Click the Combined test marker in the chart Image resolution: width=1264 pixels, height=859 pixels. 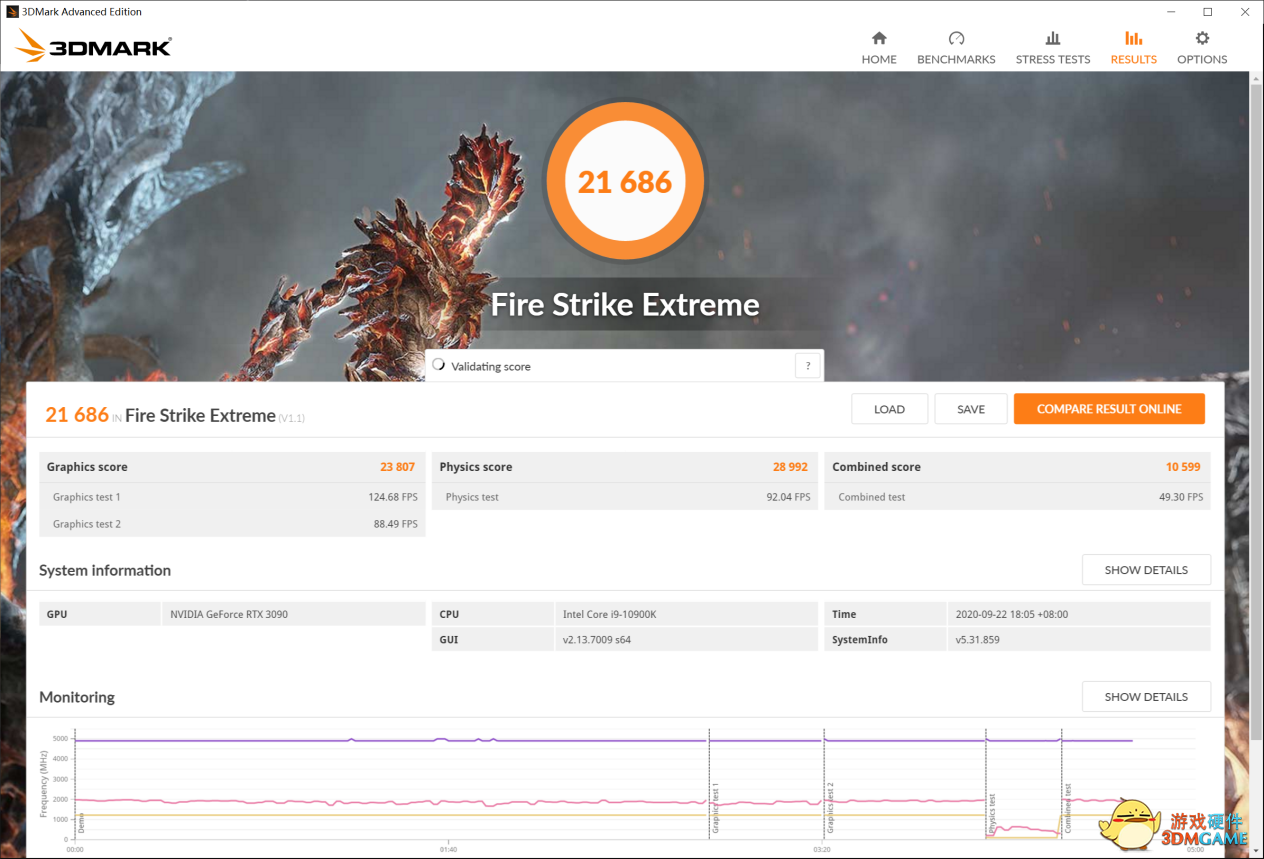tap(1068, 809)
